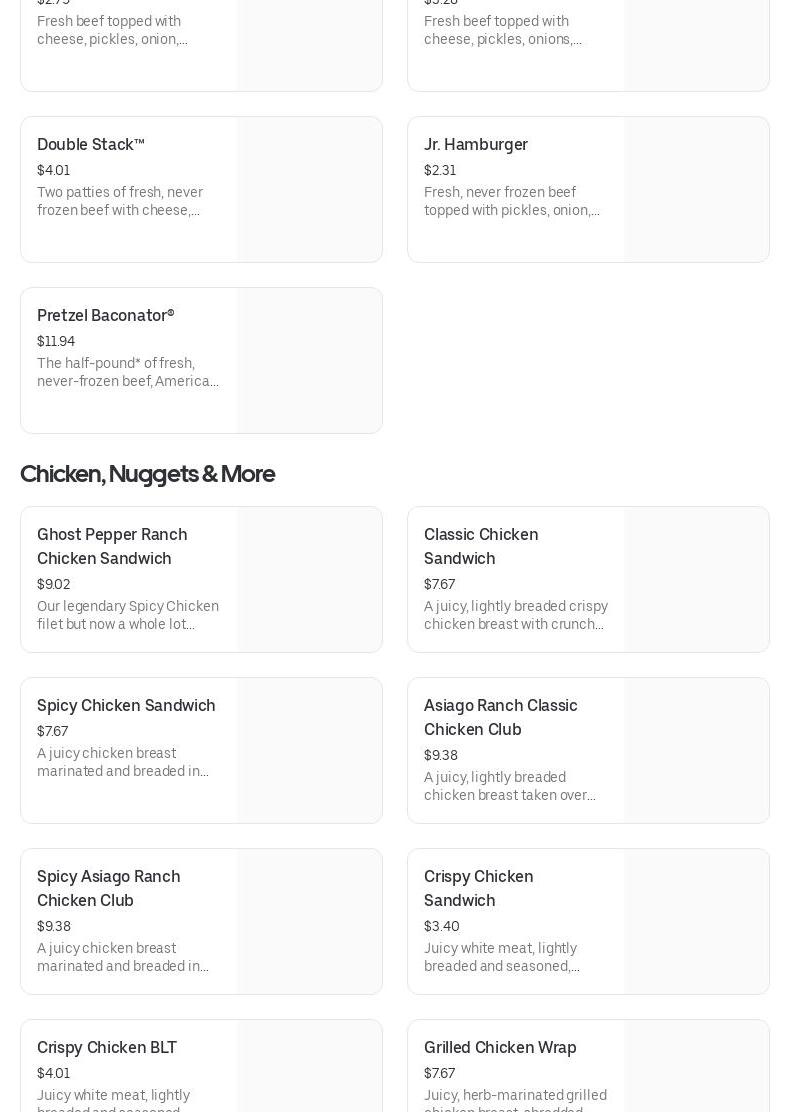The height and width of the screenshot is (1112, 804).
Task: Open the Double Stack™ item title
Action: tap(91, 145)
